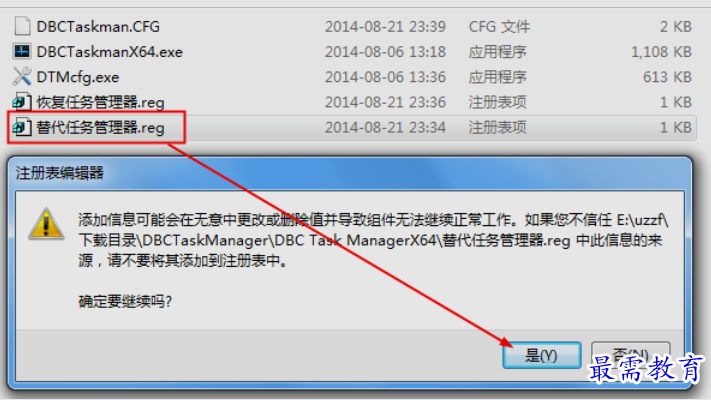This screenshot has height=400, width=711.
Task: Select the DBCTaskman.CFG file name
Action: [98, 27]
